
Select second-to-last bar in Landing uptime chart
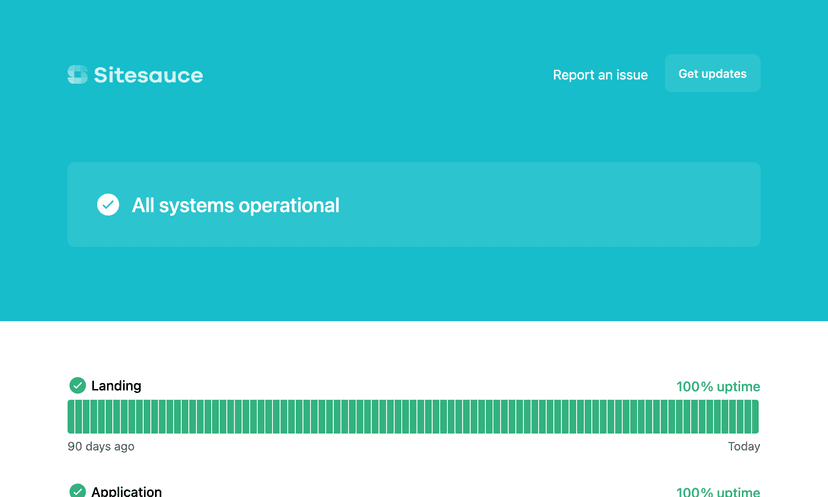coord(747,417)
